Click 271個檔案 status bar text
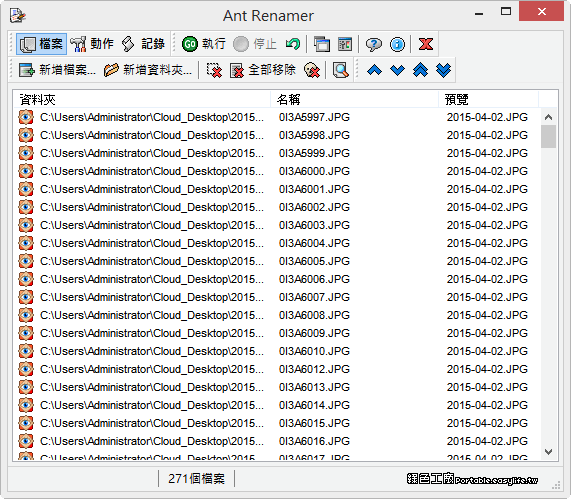Viewport: 571px width, 499px height. pyautogui.click(x=197, y=479)
